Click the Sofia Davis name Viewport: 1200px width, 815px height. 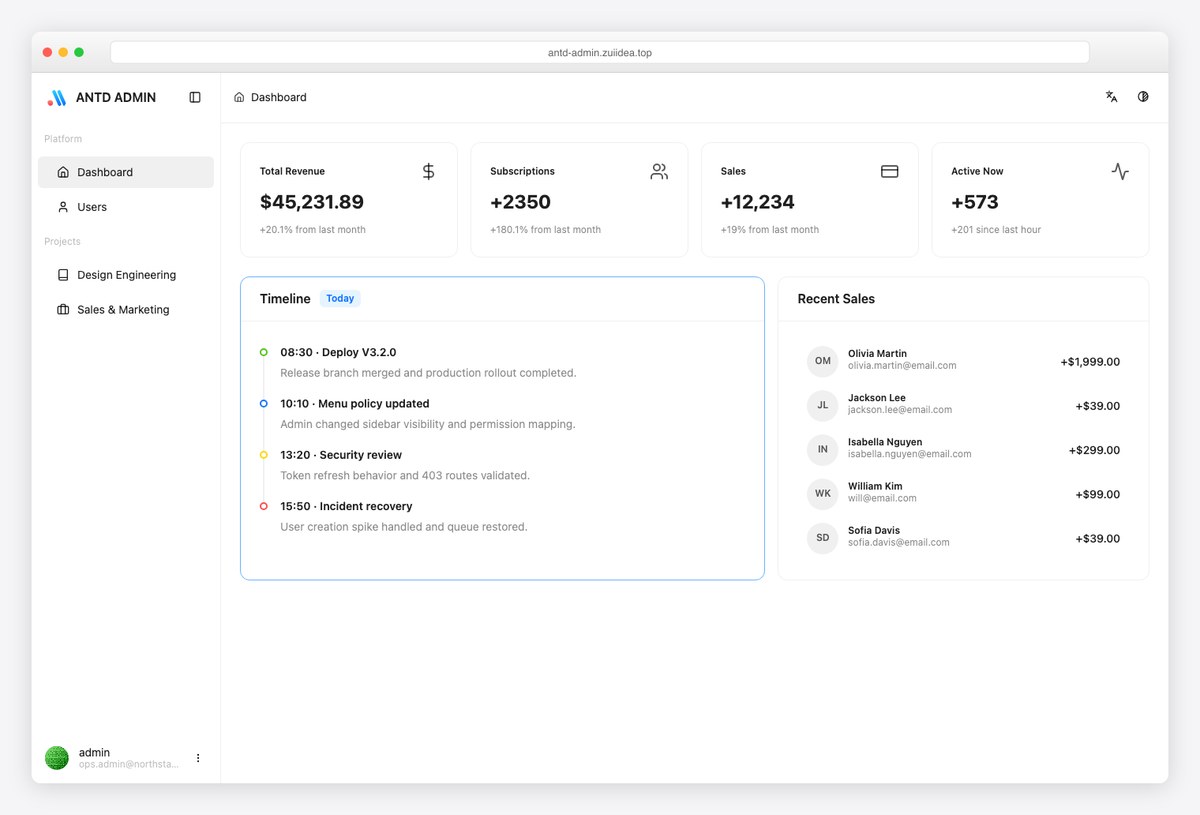pos(874,531)
